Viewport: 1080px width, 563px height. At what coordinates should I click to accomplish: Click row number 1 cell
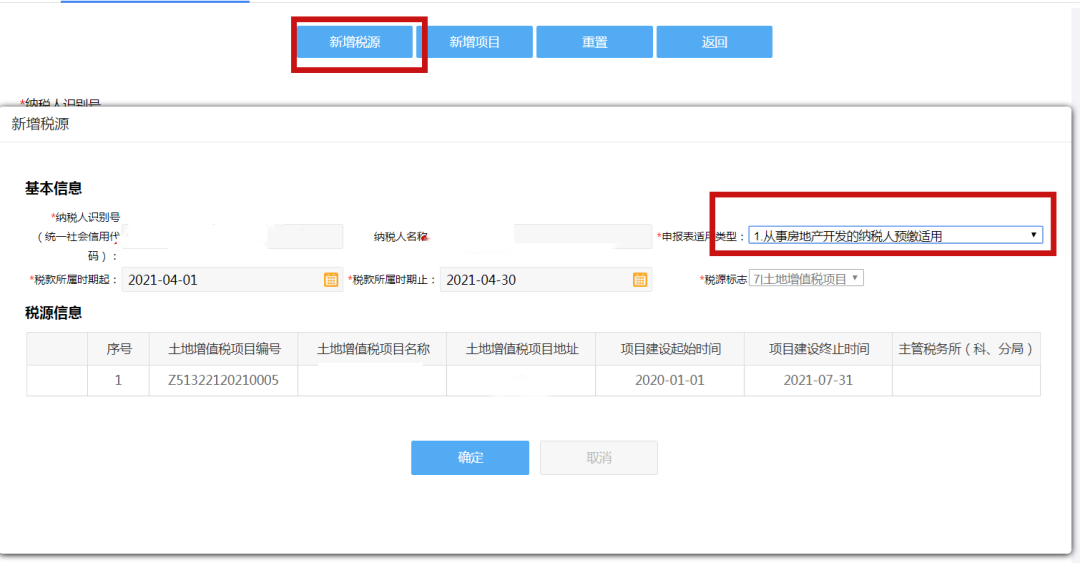[x=118, y=380]
